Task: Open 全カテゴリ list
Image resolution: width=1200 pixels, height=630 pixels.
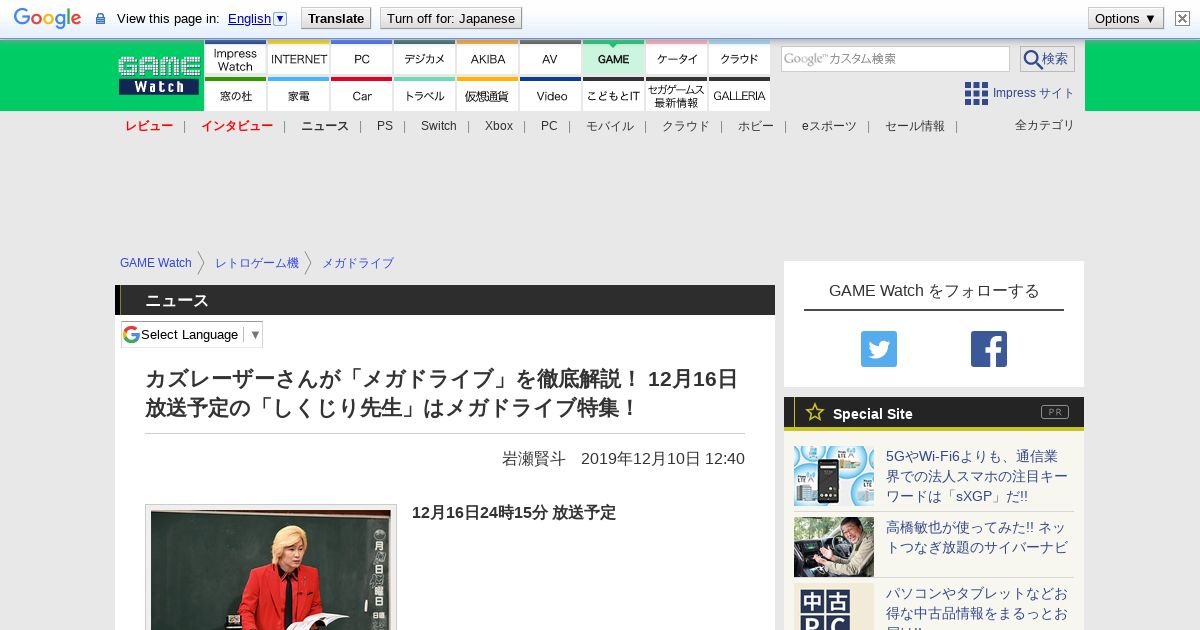Action: coord(1045,125)
